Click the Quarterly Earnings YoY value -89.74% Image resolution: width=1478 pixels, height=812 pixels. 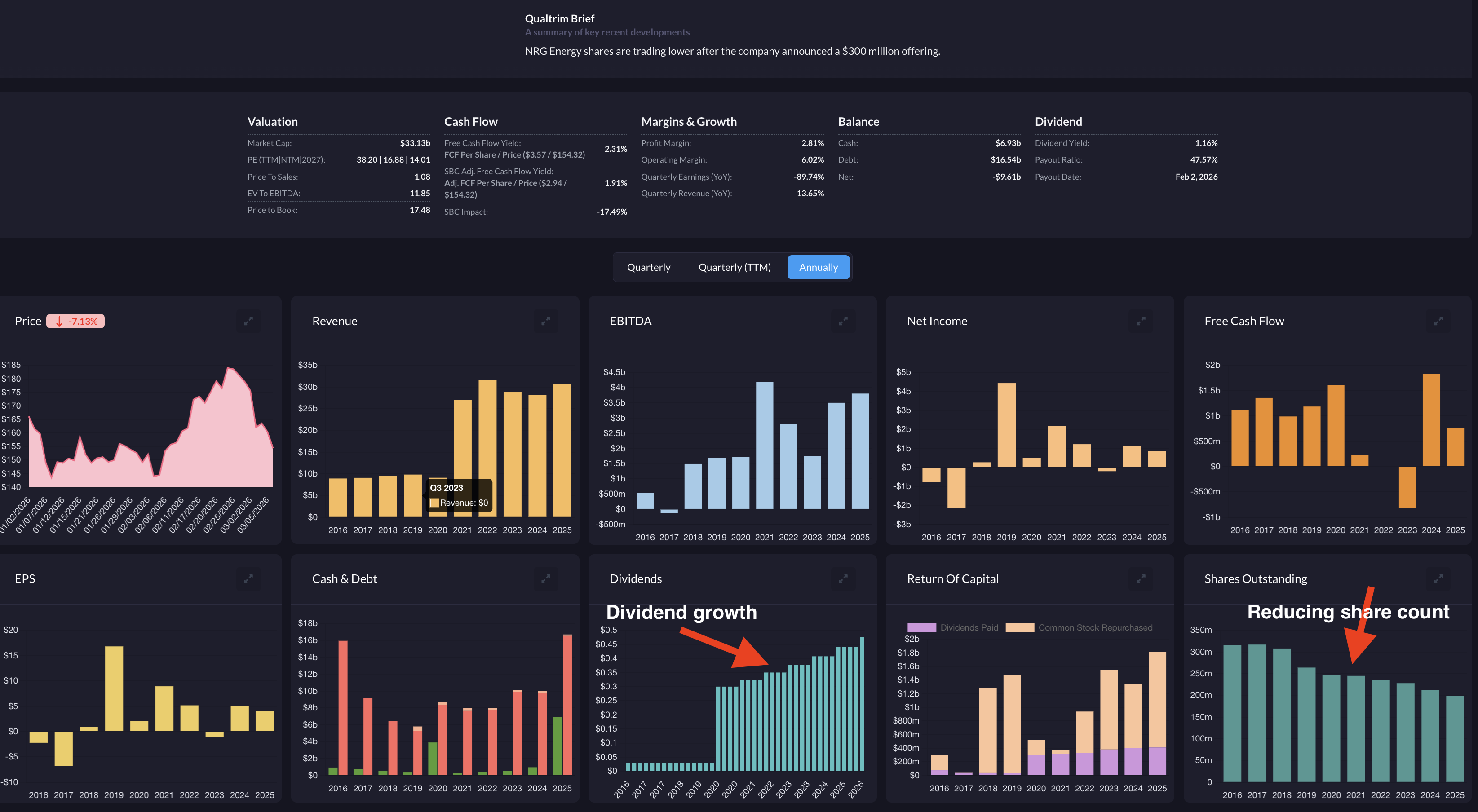click(809, 177)
